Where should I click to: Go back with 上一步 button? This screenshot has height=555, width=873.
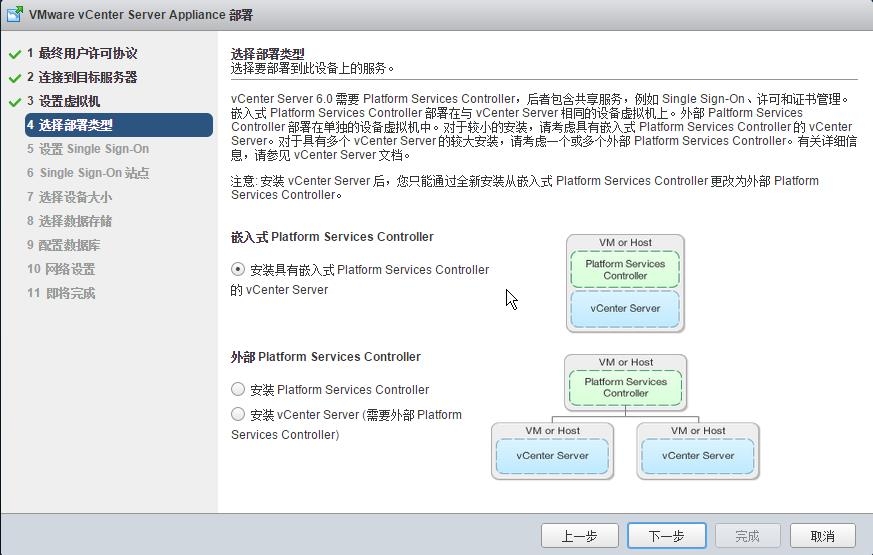point(580,536)
